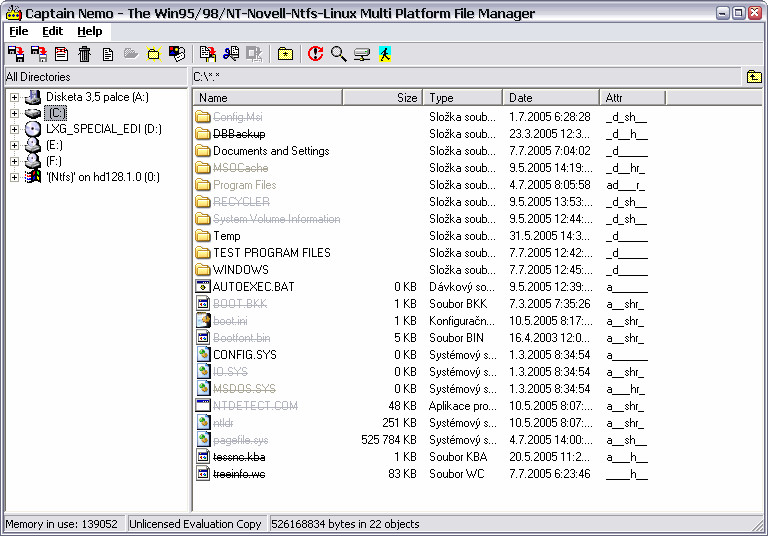Sort by the Attr column header
768x536 pixels.
pyautogui.click(x=632, y=97)
